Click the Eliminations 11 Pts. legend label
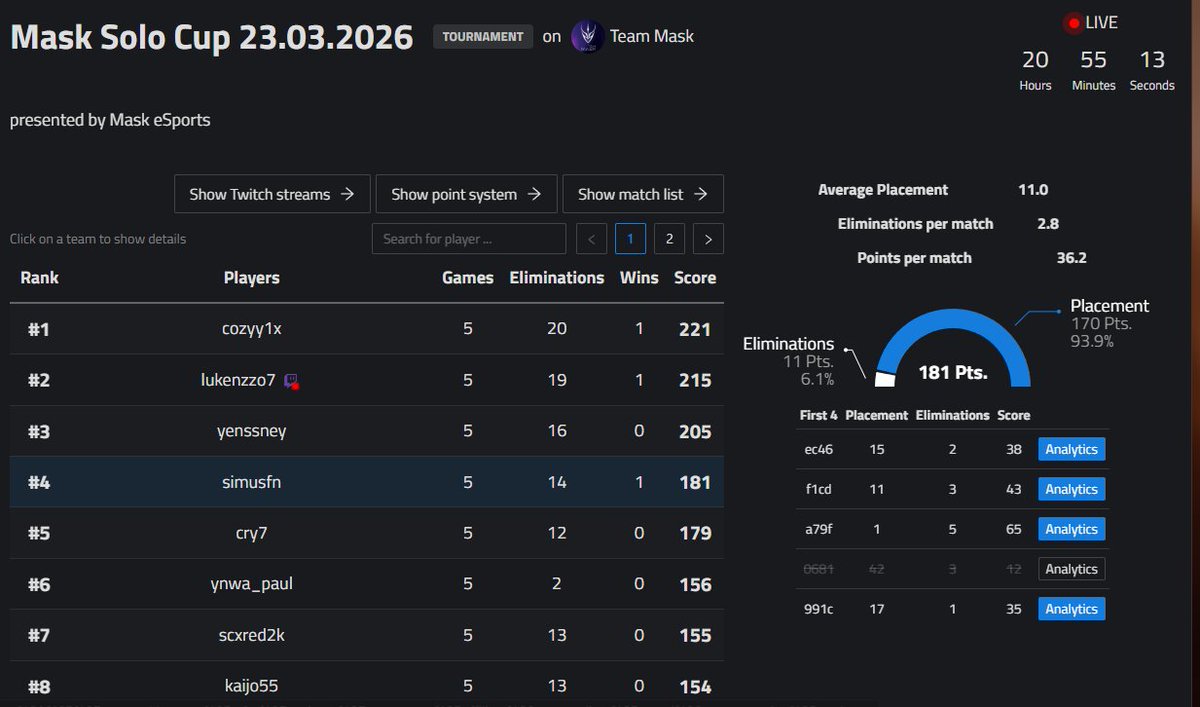 pyautogui.click(x=789, y=361)
